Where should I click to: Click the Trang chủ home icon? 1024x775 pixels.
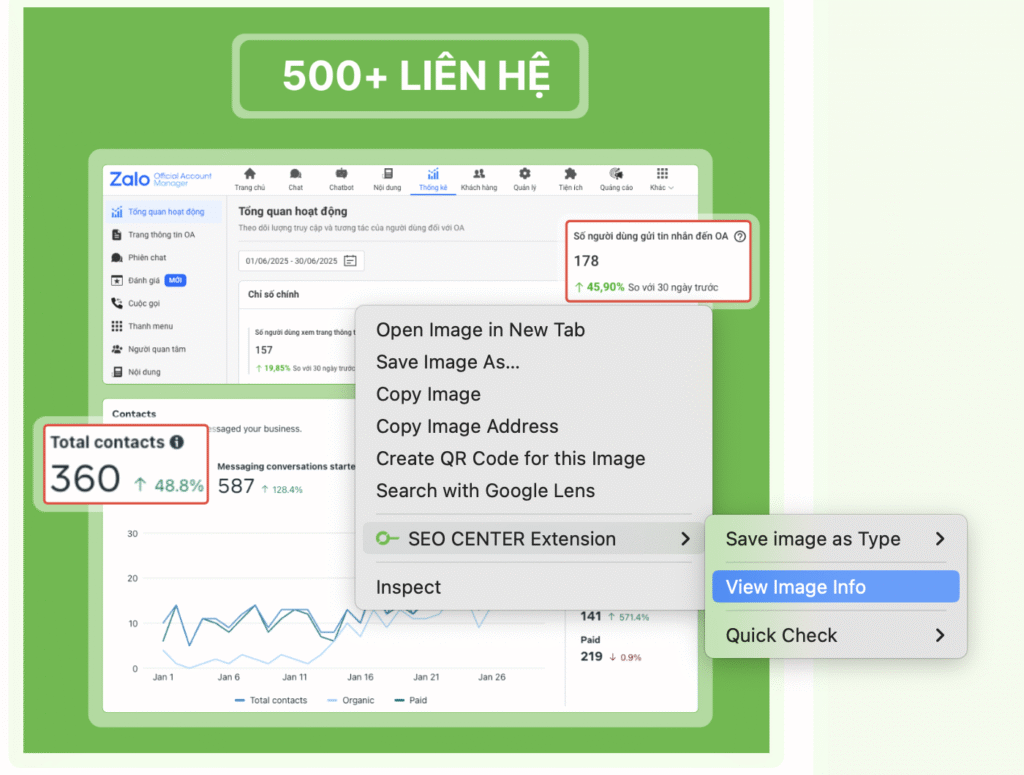(x=250, y=174)
